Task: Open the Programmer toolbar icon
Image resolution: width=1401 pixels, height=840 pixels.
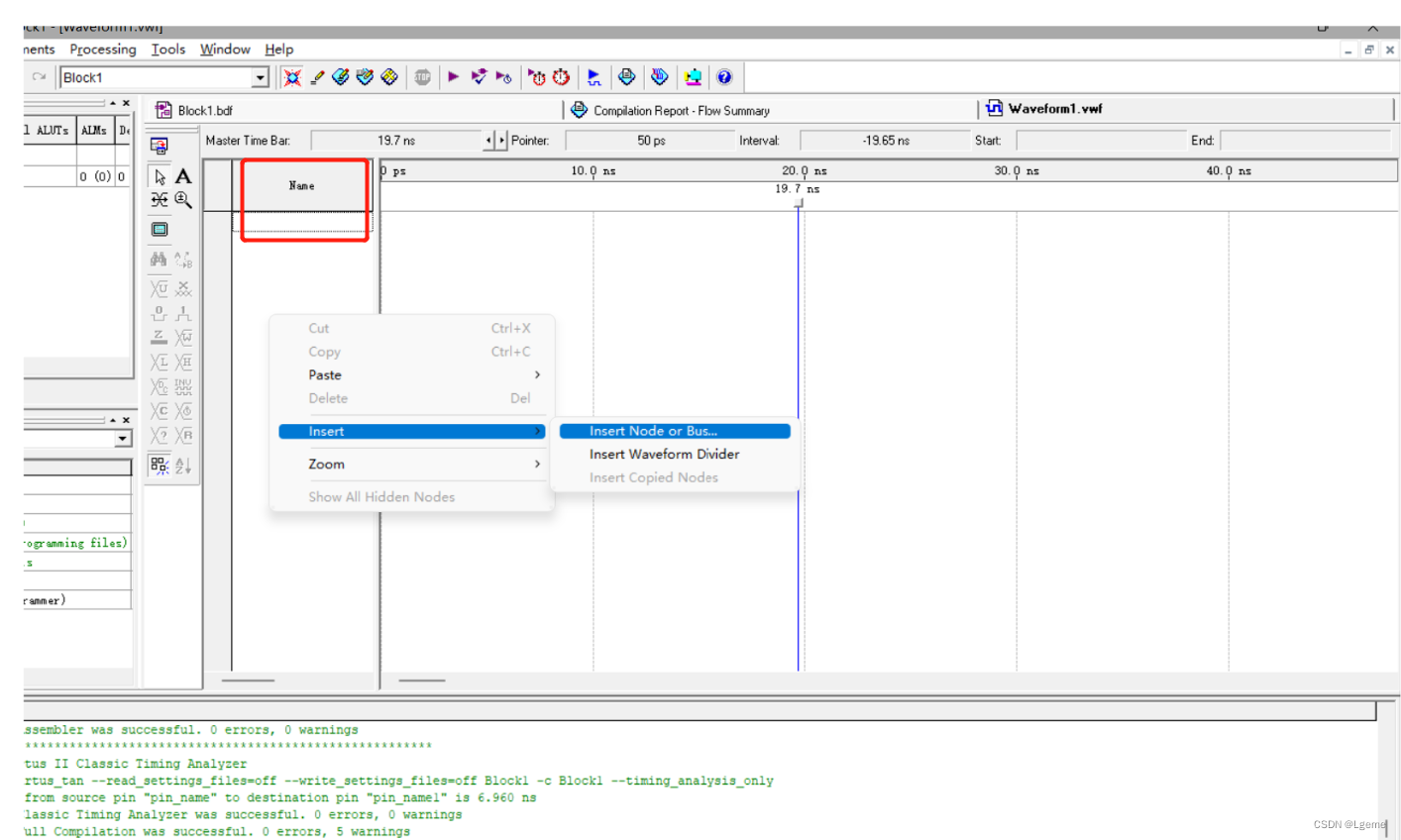Action: point(693,76)
